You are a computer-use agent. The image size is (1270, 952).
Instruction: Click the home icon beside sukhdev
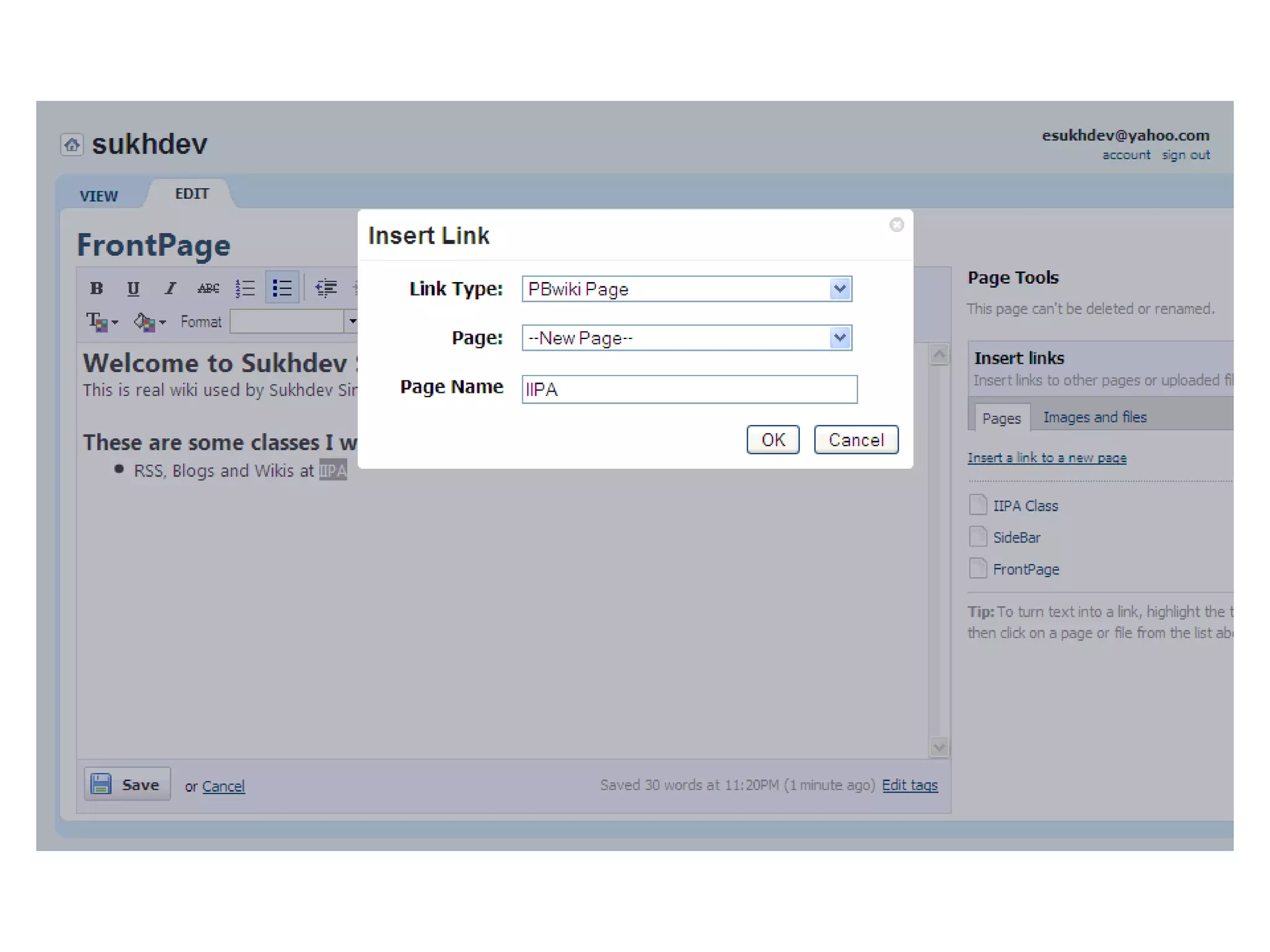pyautogui.click(x=72, y=145)
